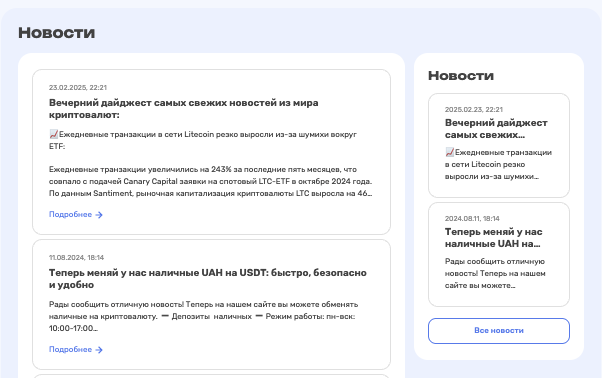Click the 'Все новости' button
The width and height of the screenshot is (602, 378).
[499, 331]
